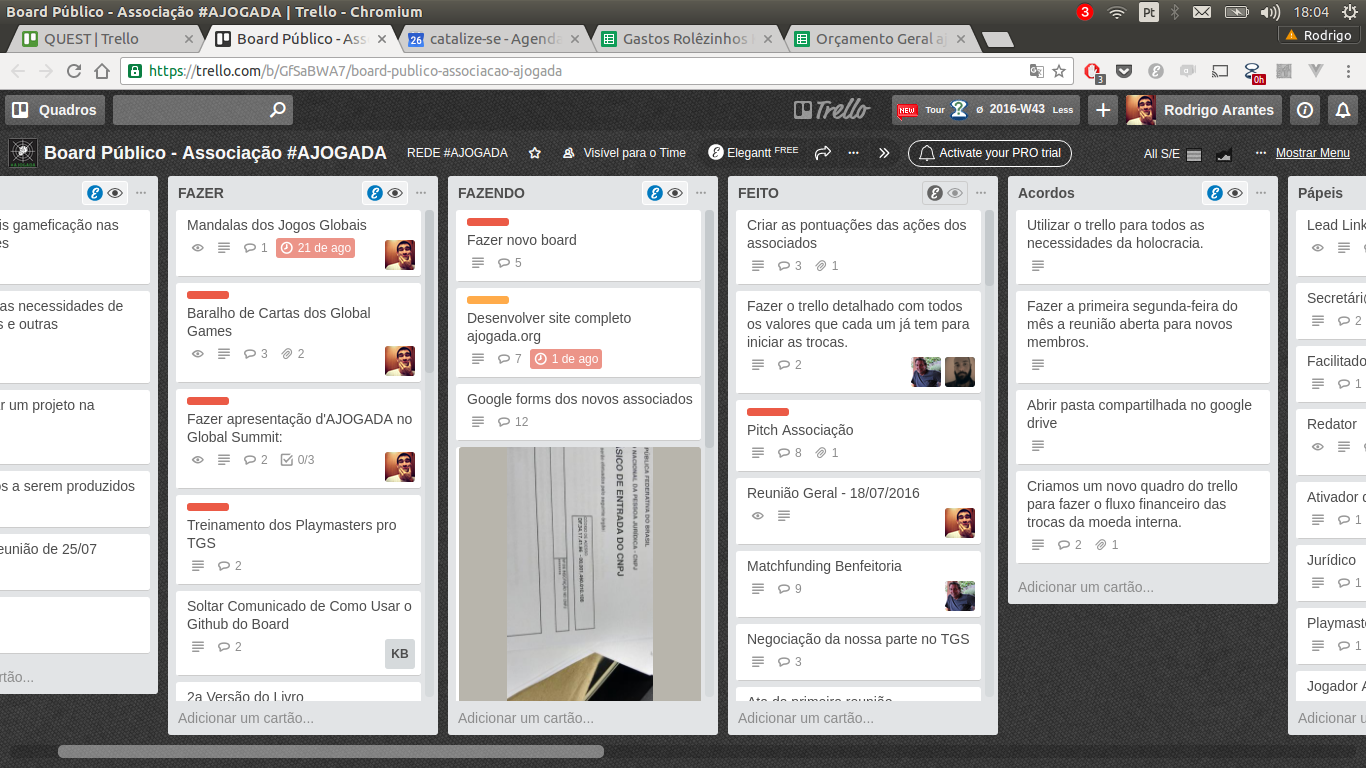This screenshot has width=1366, height=768.
Task: Click the mail indicator in system tray
Action: point(1202,12)
